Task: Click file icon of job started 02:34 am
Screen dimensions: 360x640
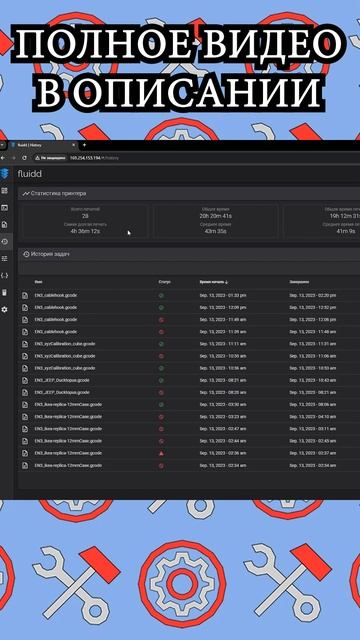Action: [x=25, y=465]
